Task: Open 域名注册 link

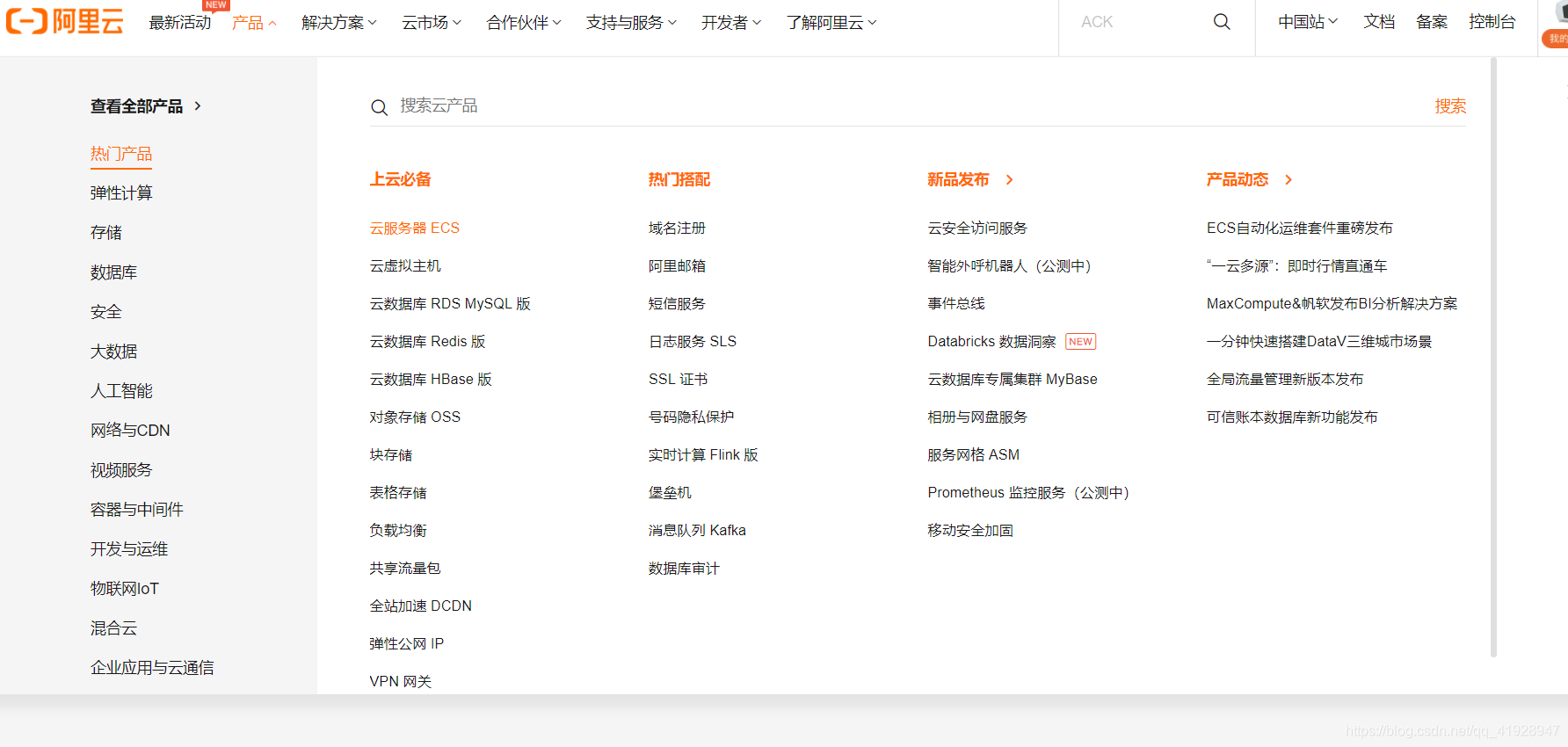Action: point(677,228)
